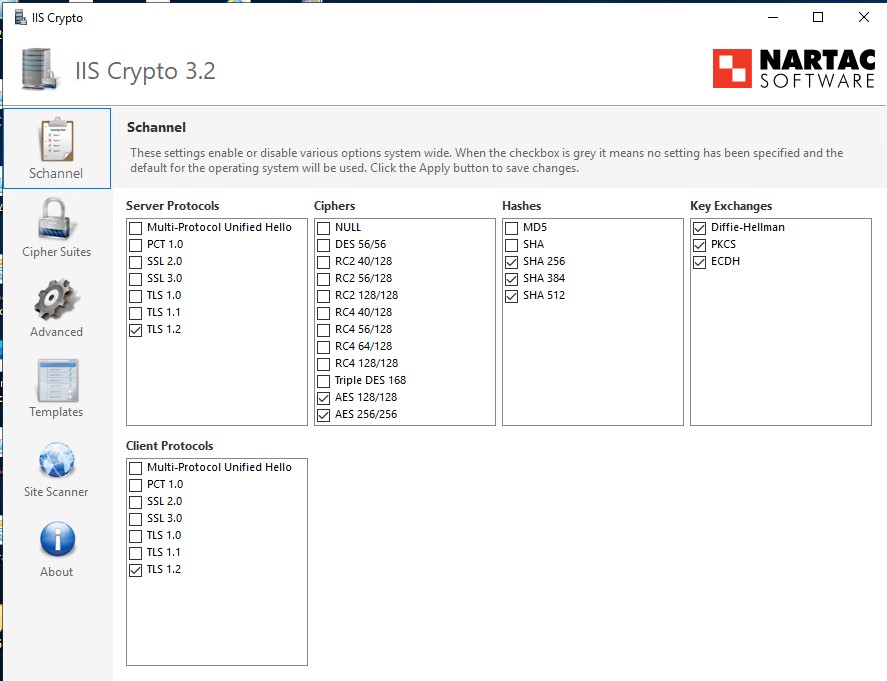Toggle the RC2 128/128 cipher checkbox
Screen dimensions: 887x681
pos(323,296)
